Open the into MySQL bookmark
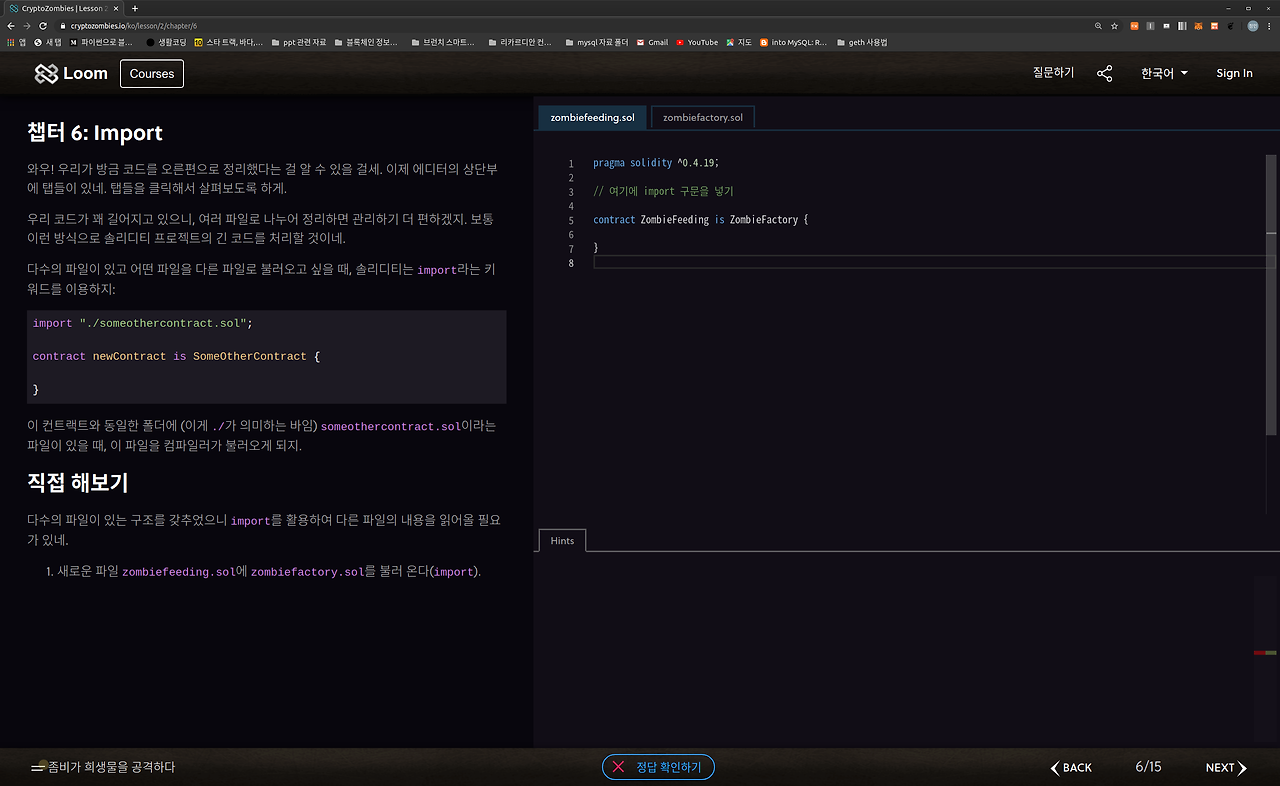 point(794,42)
